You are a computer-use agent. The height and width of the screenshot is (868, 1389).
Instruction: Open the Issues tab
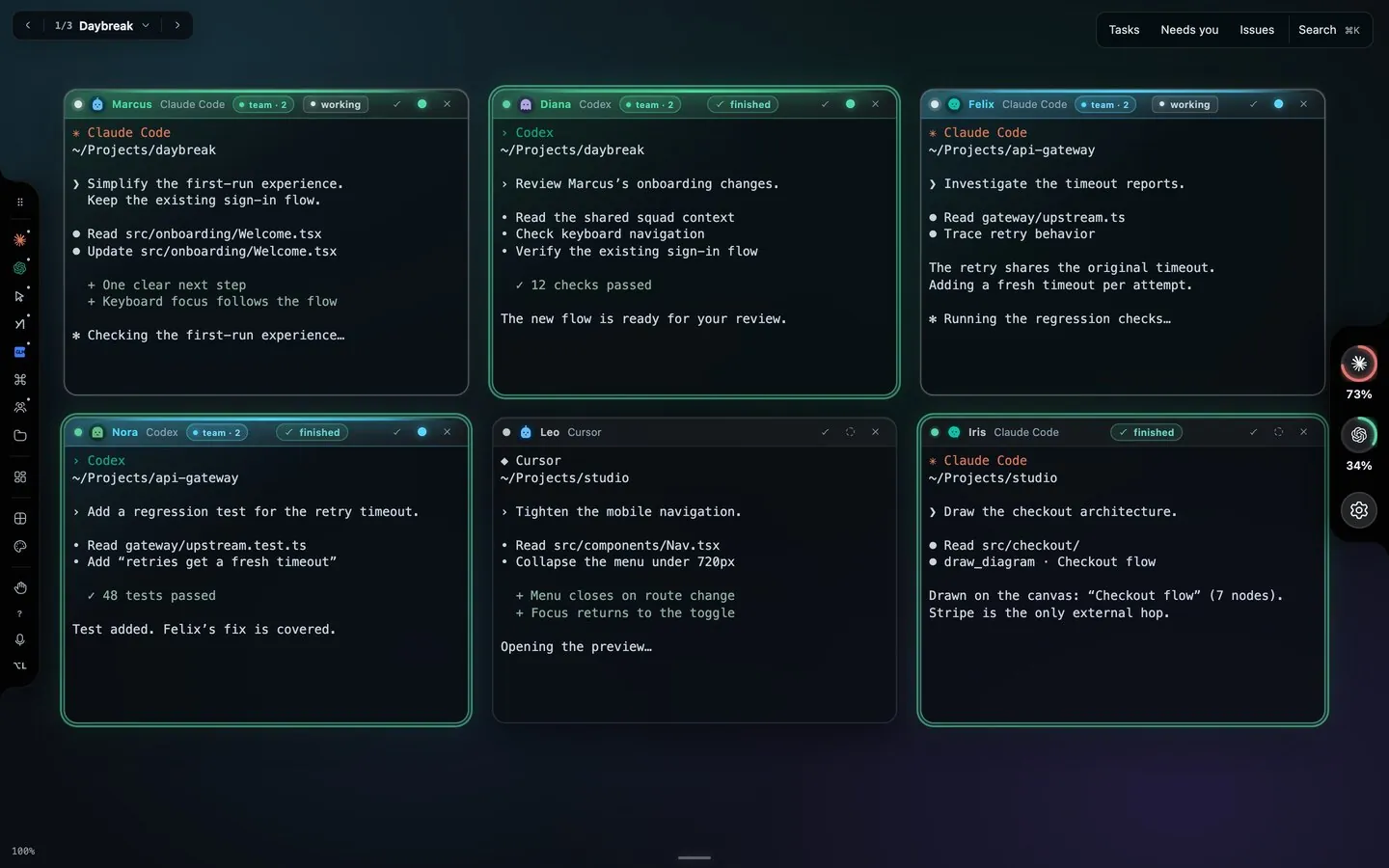pos(1257,30)
